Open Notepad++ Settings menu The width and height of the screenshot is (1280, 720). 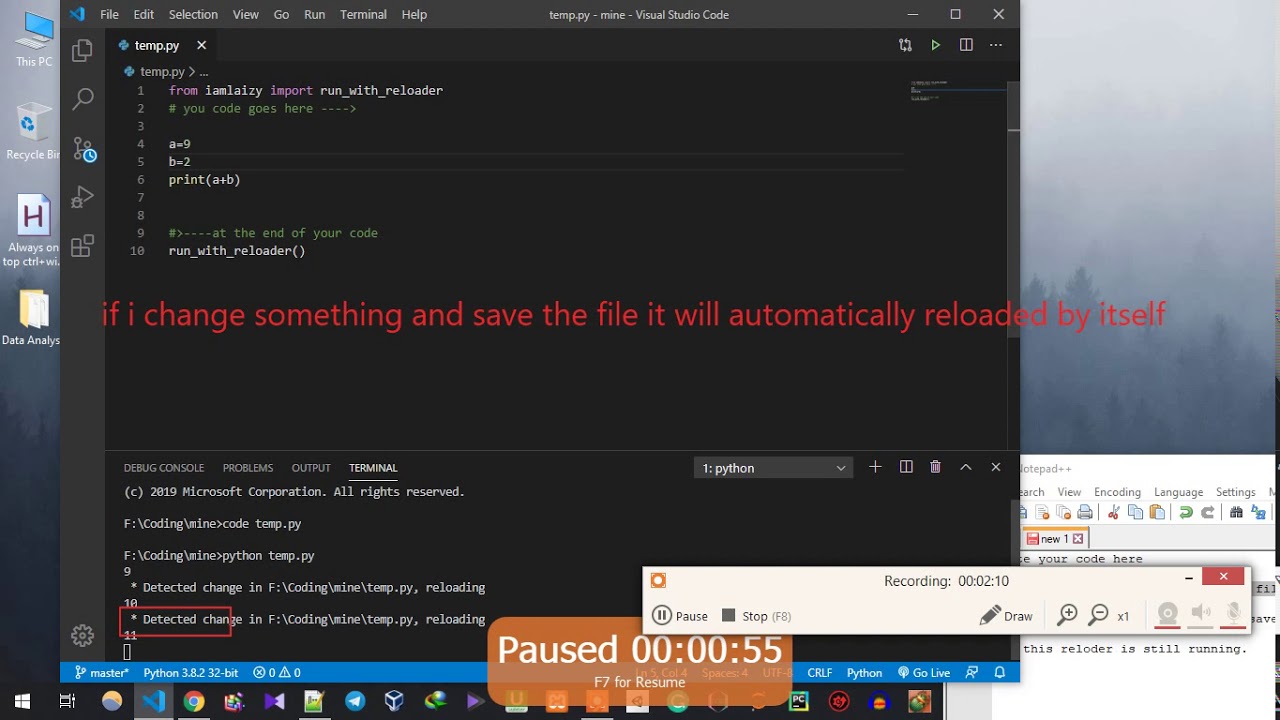coord(1235,492)
